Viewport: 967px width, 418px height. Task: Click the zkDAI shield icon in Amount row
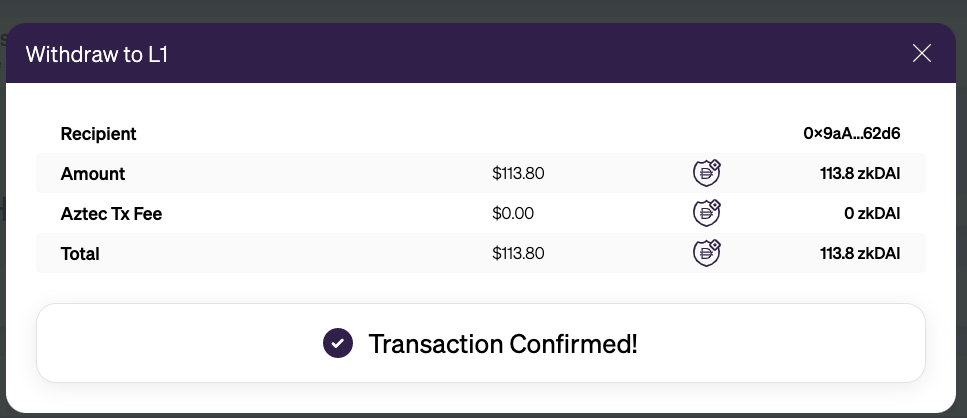707,173
